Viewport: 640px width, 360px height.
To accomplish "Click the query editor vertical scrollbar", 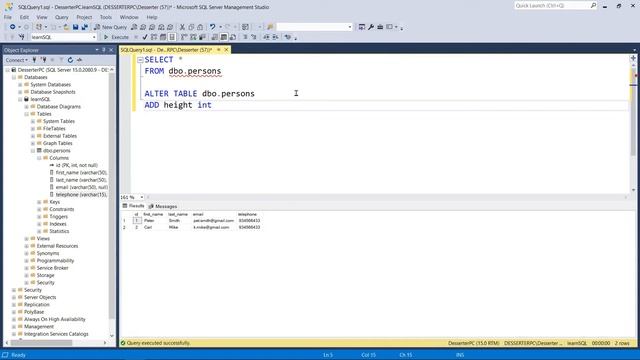I will coord(633,110).
